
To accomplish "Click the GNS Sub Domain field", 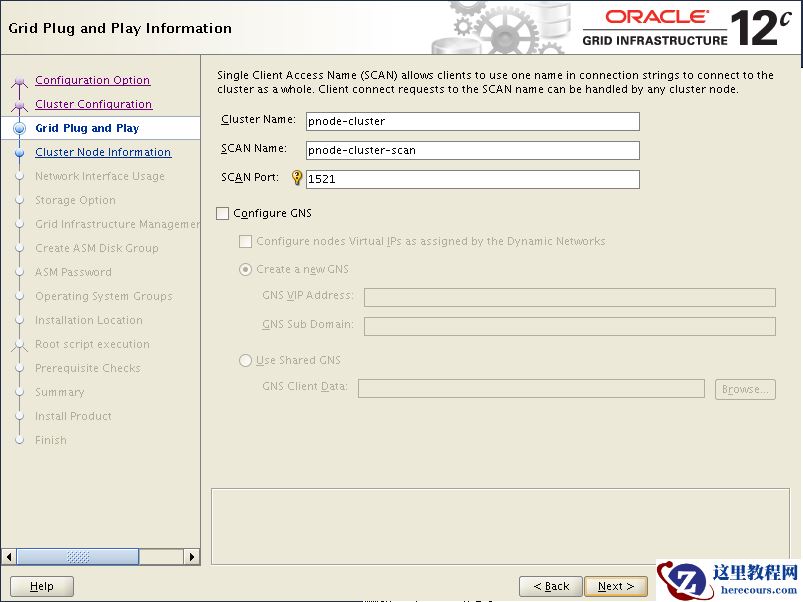I will pos(570,327).
